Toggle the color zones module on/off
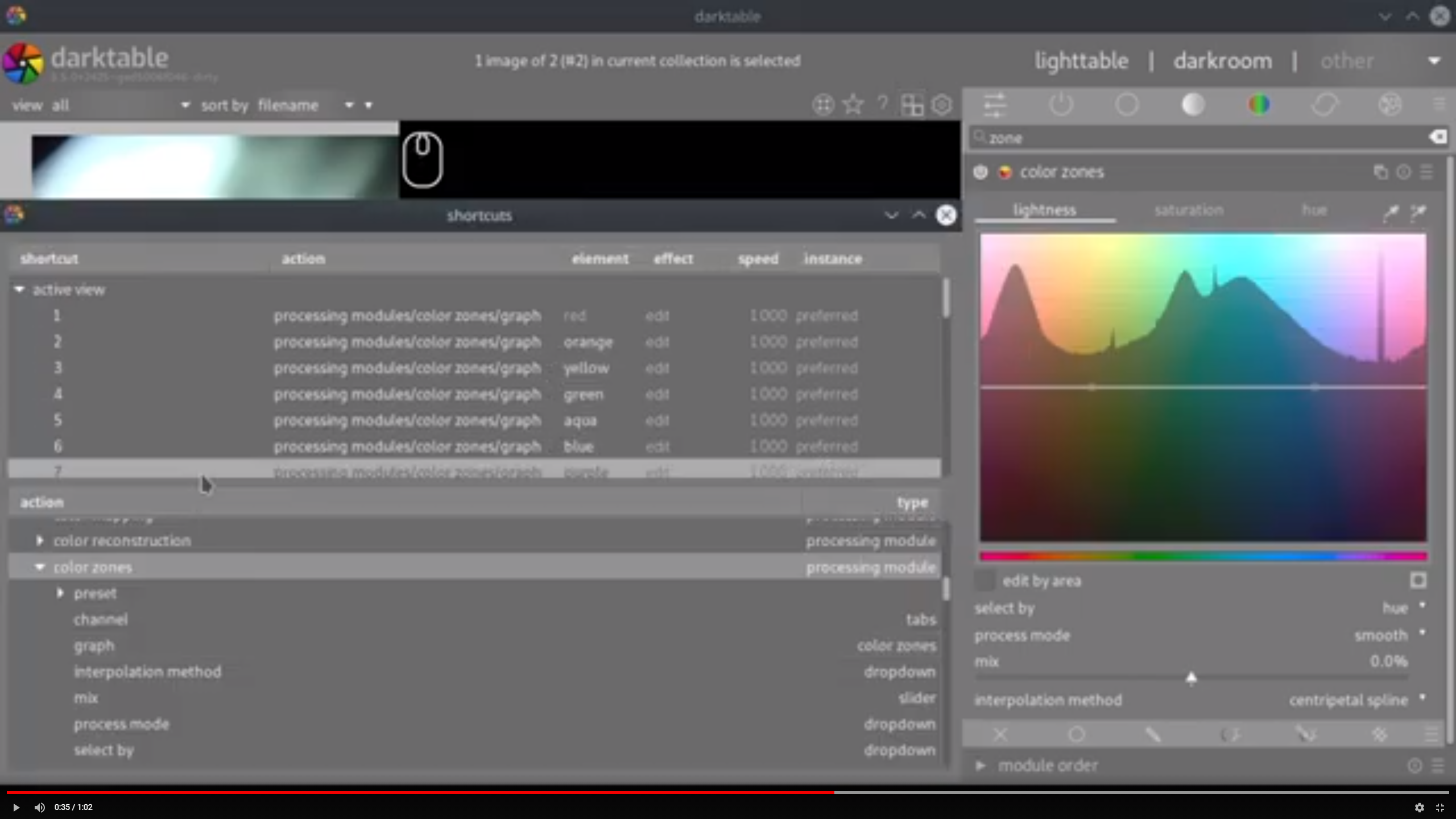The width and height of the screenshot is (1456, 819). pos(981,172)
